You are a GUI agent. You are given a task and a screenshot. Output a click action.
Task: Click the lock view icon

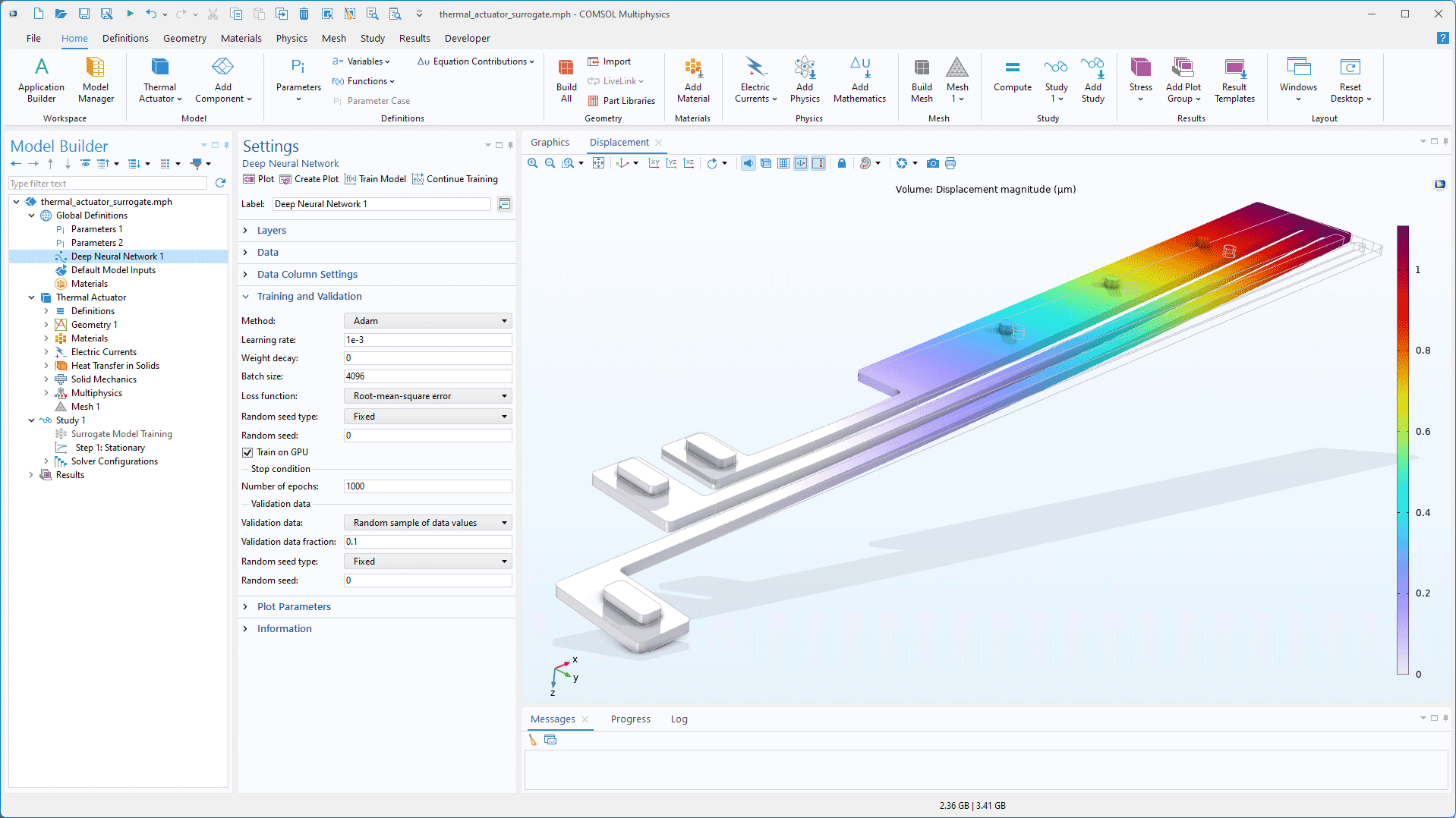pos(842,164)
